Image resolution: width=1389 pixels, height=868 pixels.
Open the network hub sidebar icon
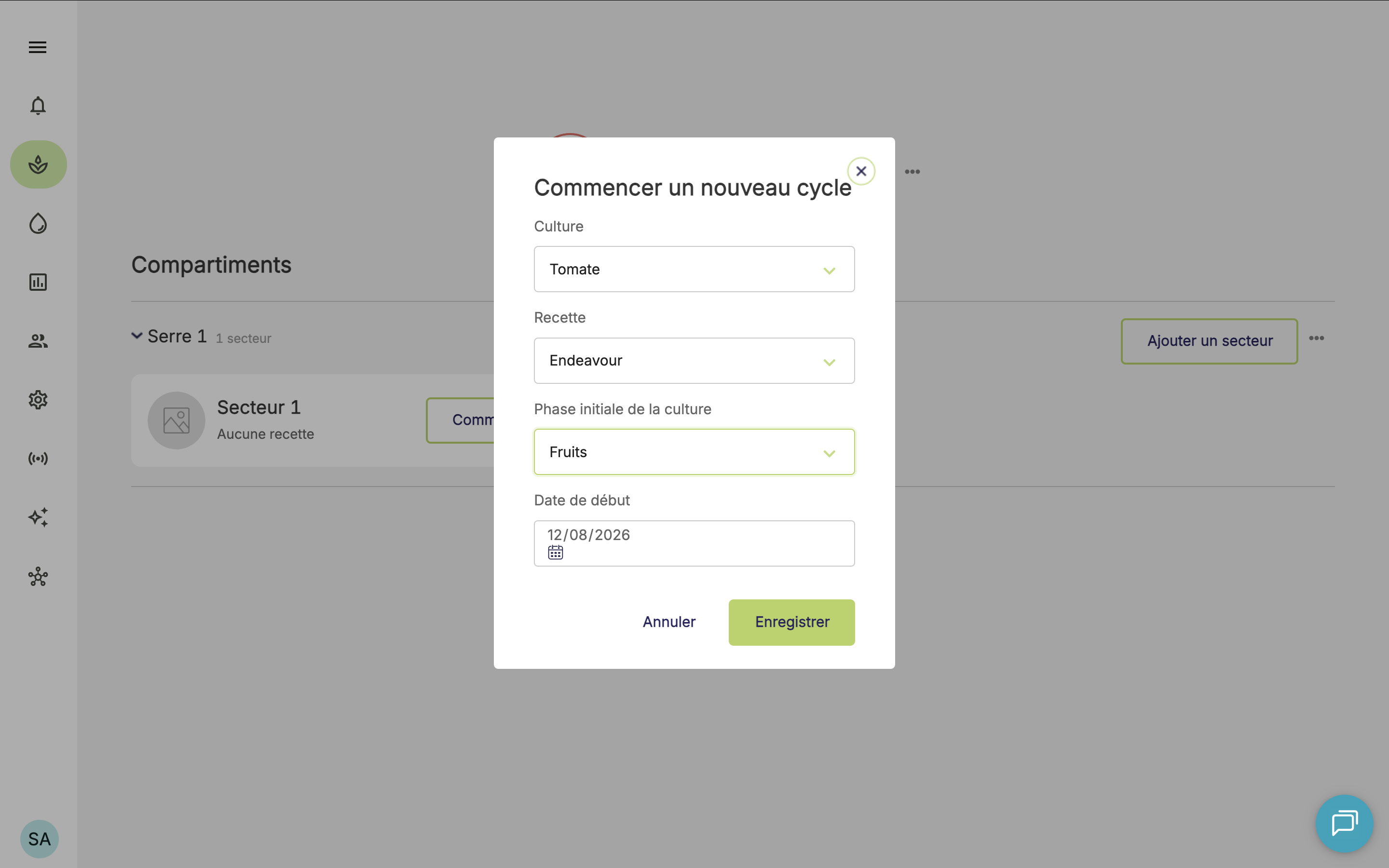click(x=38, y=576)
